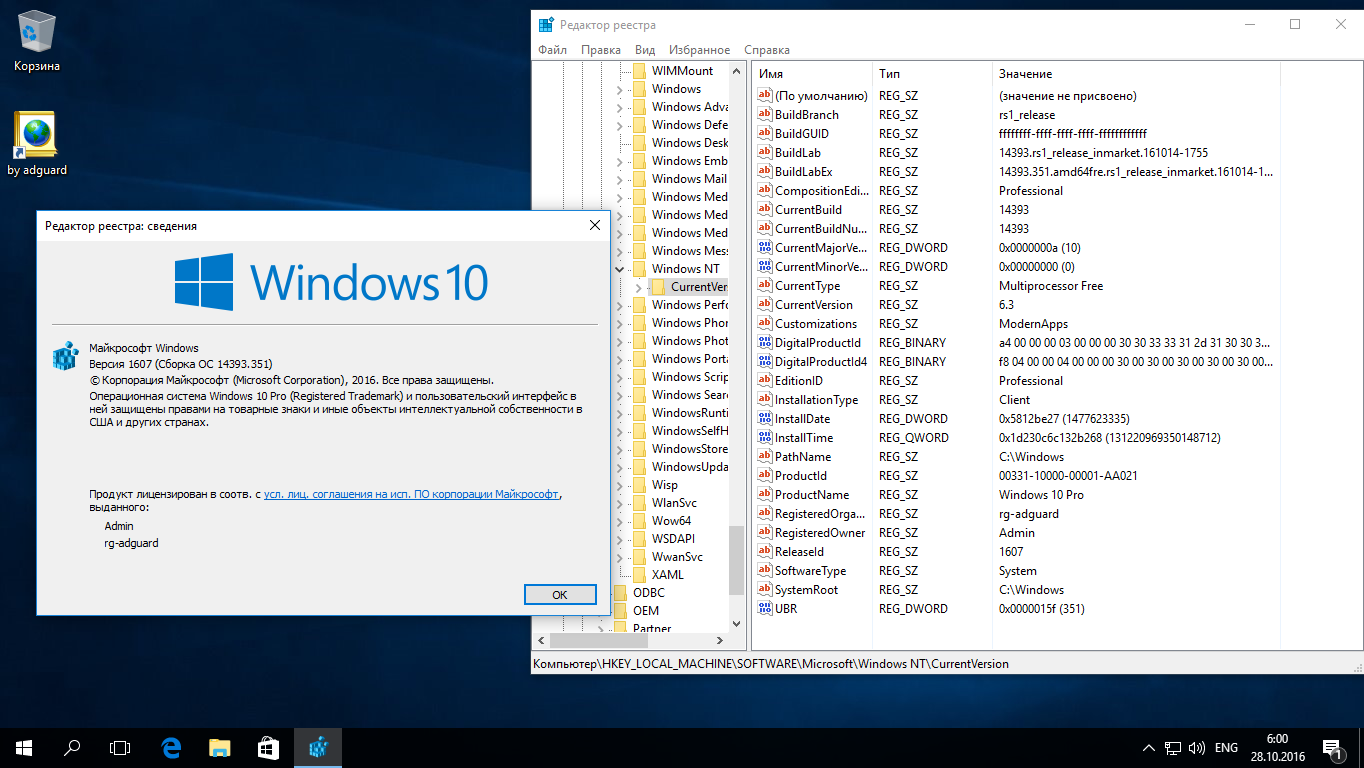The image size is (1364, 768).
Task: Click DWORD icon beside InstallDate
Action: [x=766, y=419]
